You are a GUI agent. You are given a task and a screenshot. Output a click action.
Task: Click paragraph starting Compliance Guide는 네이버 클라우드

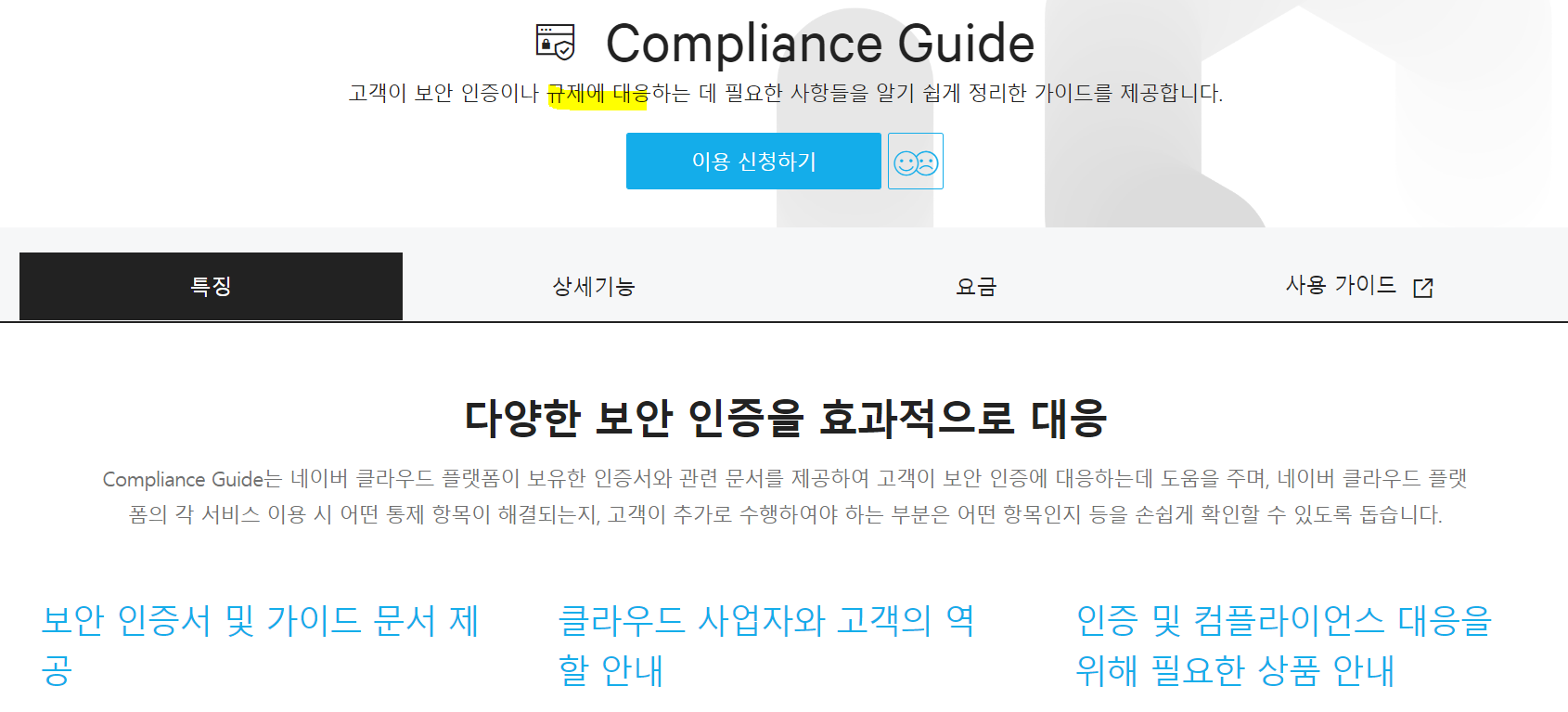pos(785,497)
